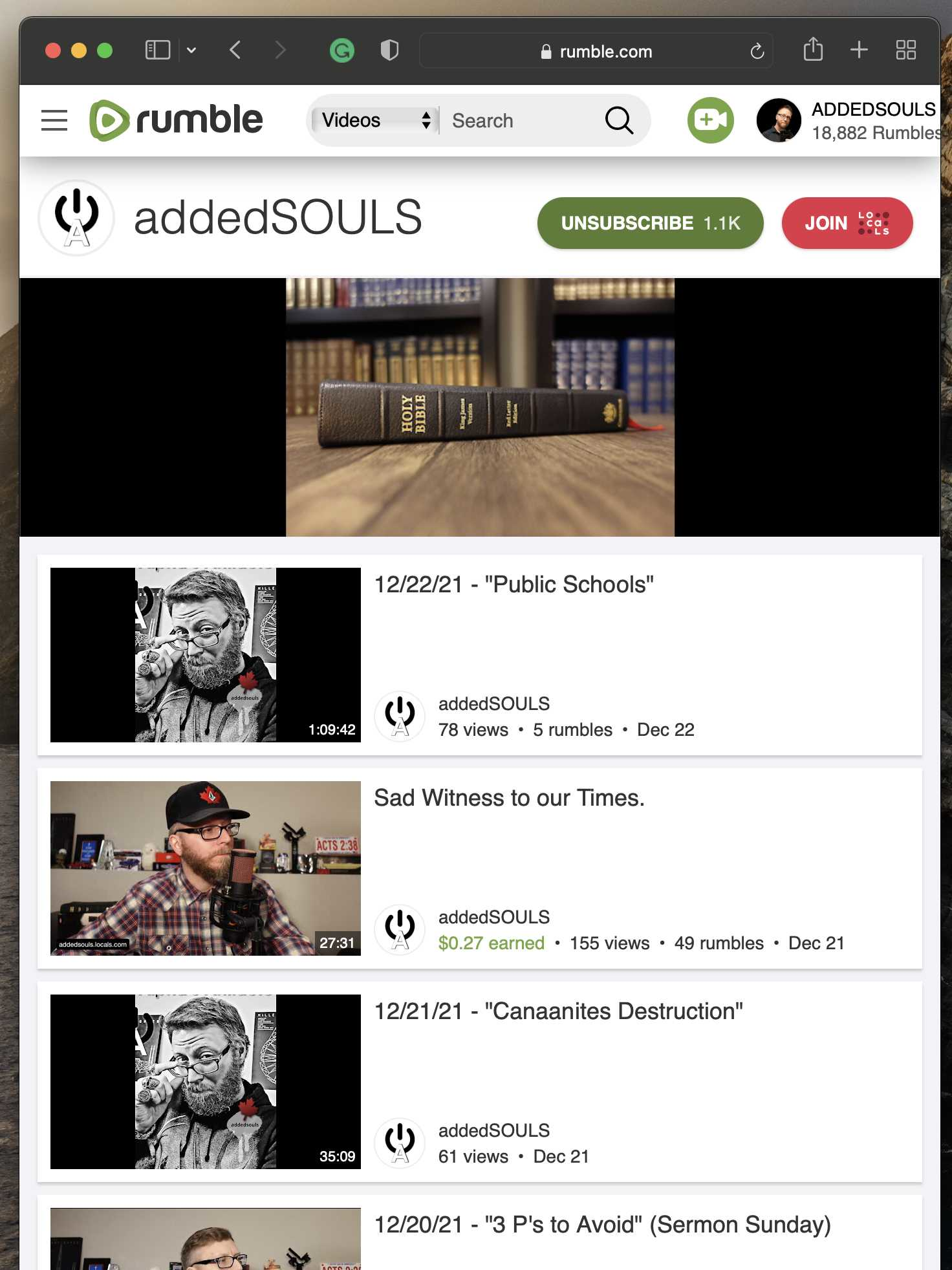Open "Sad Witness to our Times." video

pyautogui.click(x=510, y=798)
